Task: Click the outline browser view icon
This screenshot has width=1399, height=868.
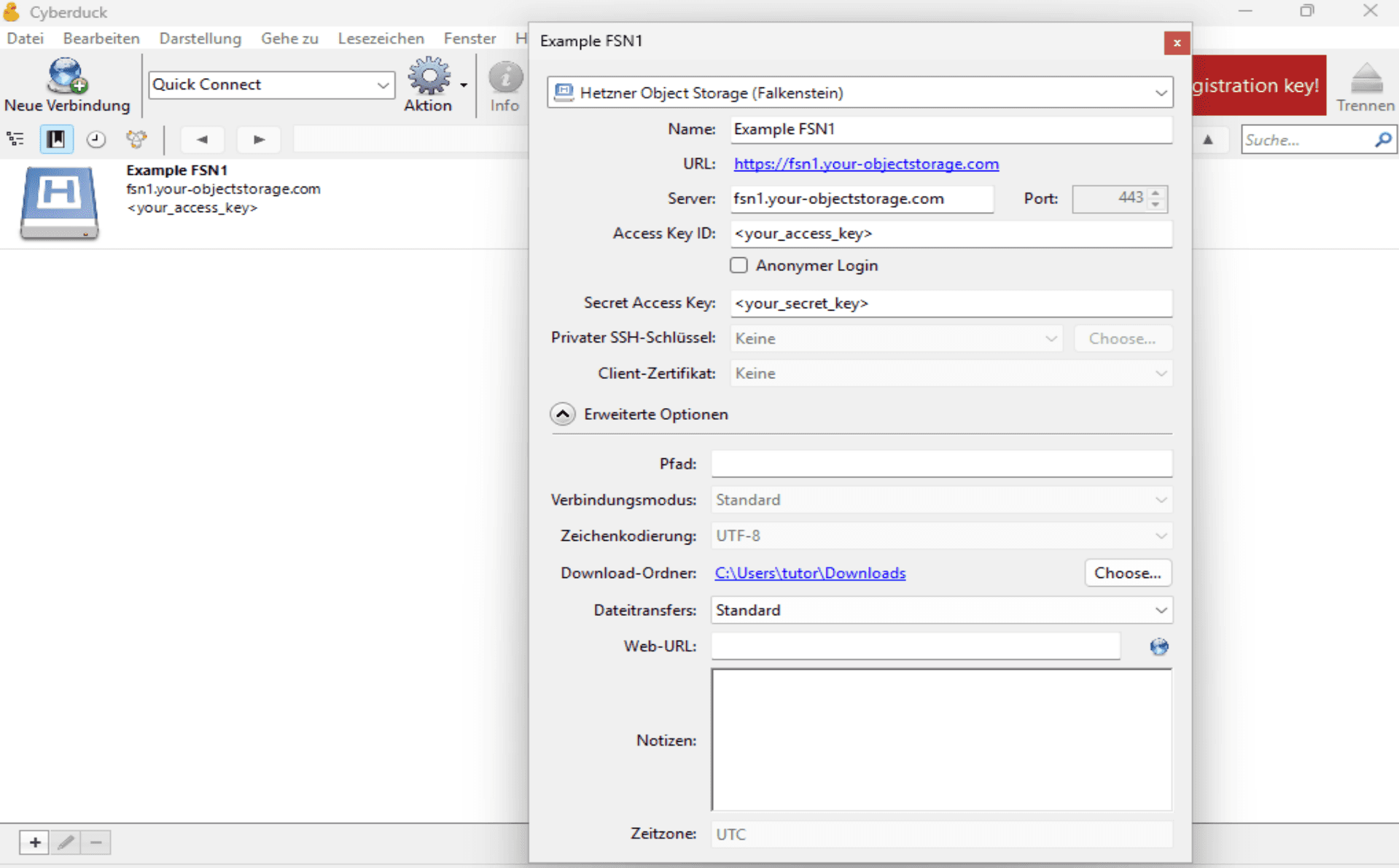Action: 16,139
